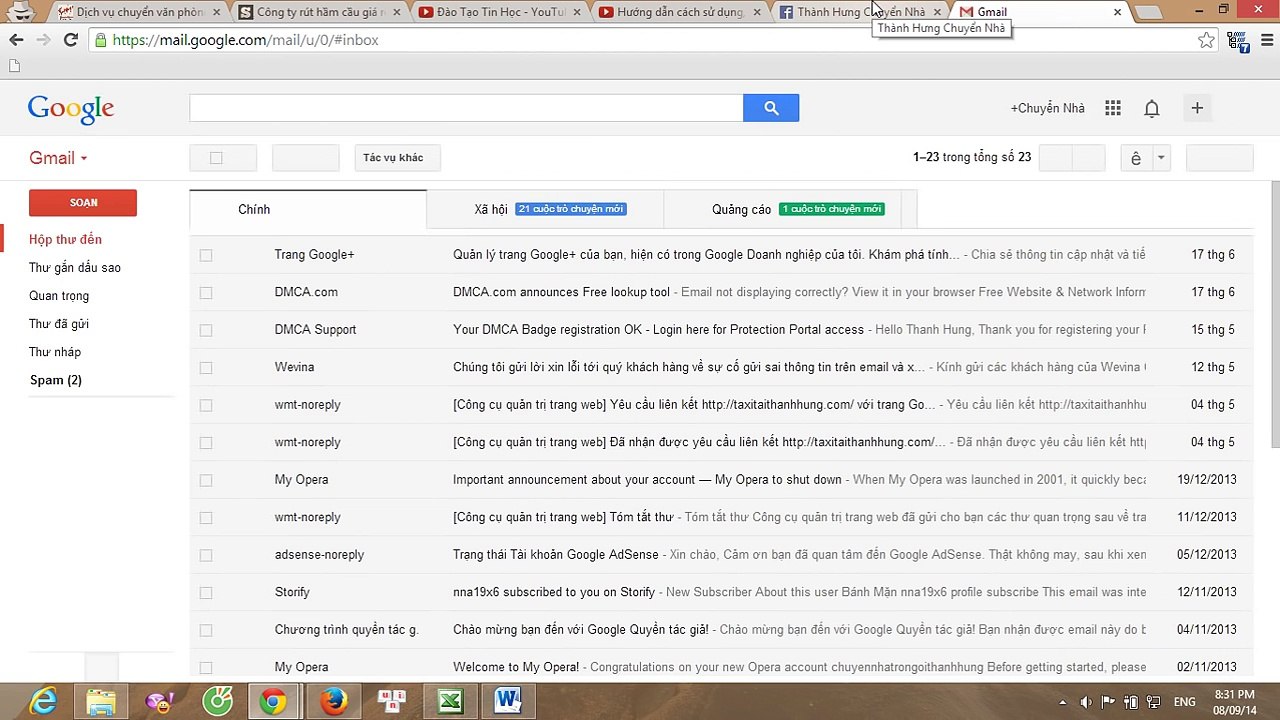Click the blue search magnifier button
The image size is (1280, 720).
(x=771, y=108)
